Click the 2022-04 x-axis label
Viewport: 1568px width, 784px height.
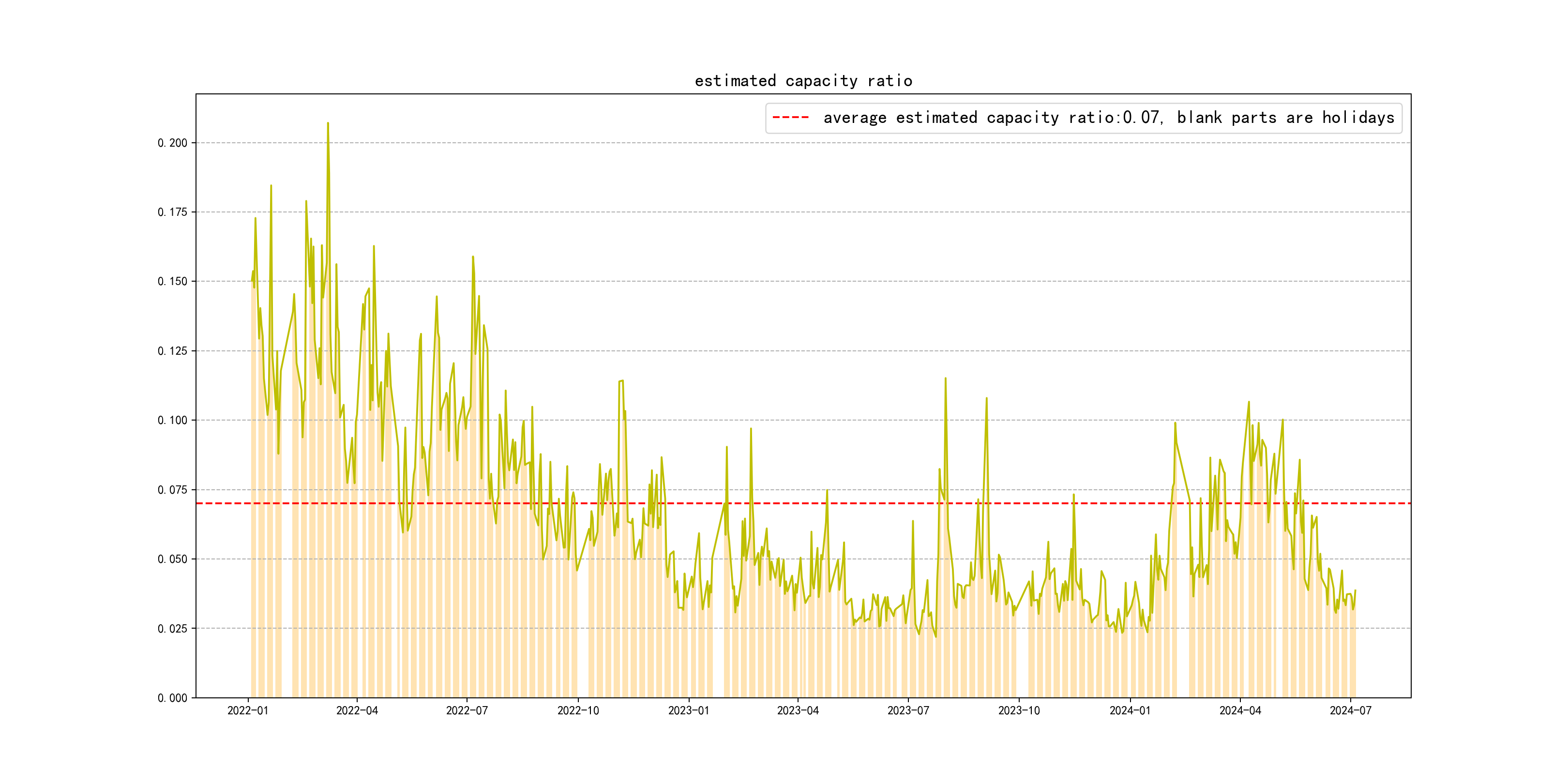pos(357,710)
